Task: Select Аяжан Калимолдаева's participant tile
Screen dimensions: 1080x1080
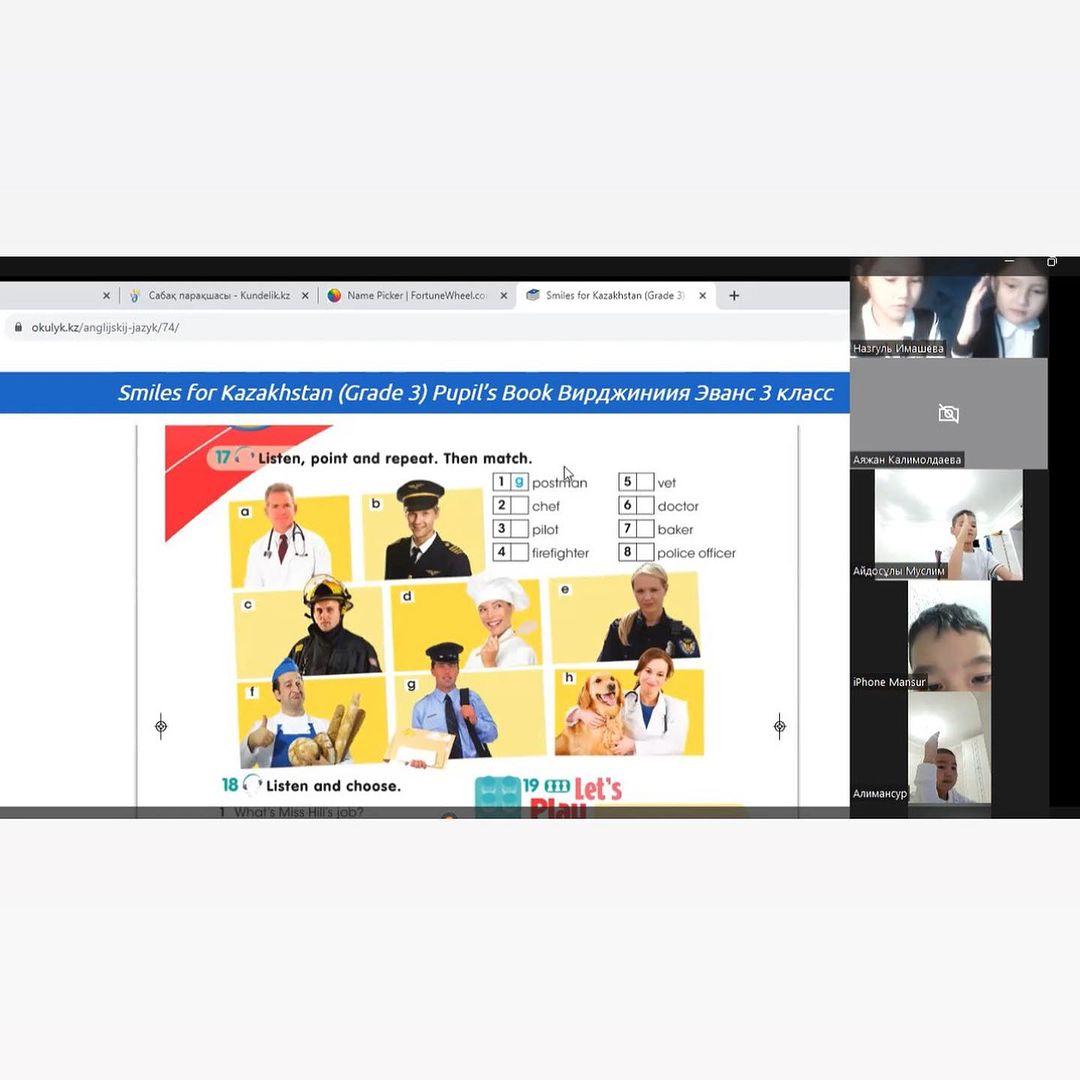Action: pos(948,414)
